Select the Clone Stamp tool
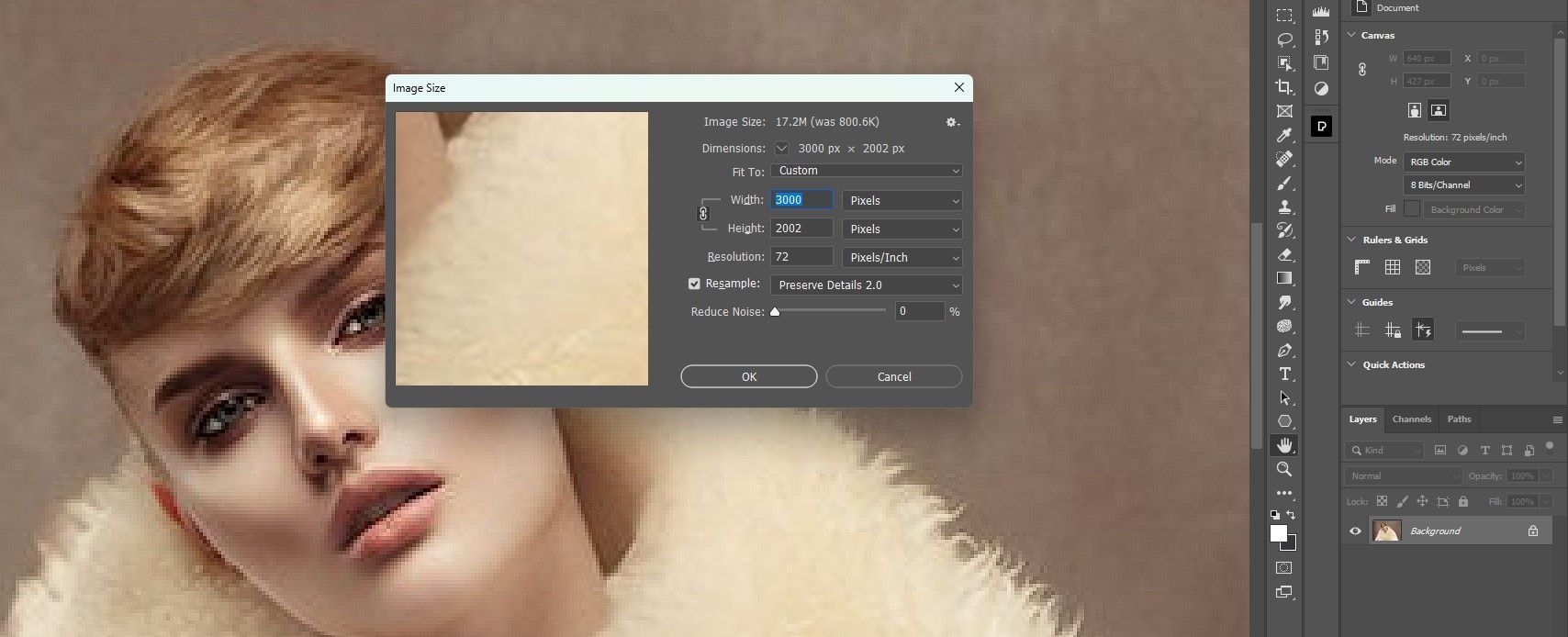The width and height of the screenshot is (1568, 637). click(x=1284, y=207)
